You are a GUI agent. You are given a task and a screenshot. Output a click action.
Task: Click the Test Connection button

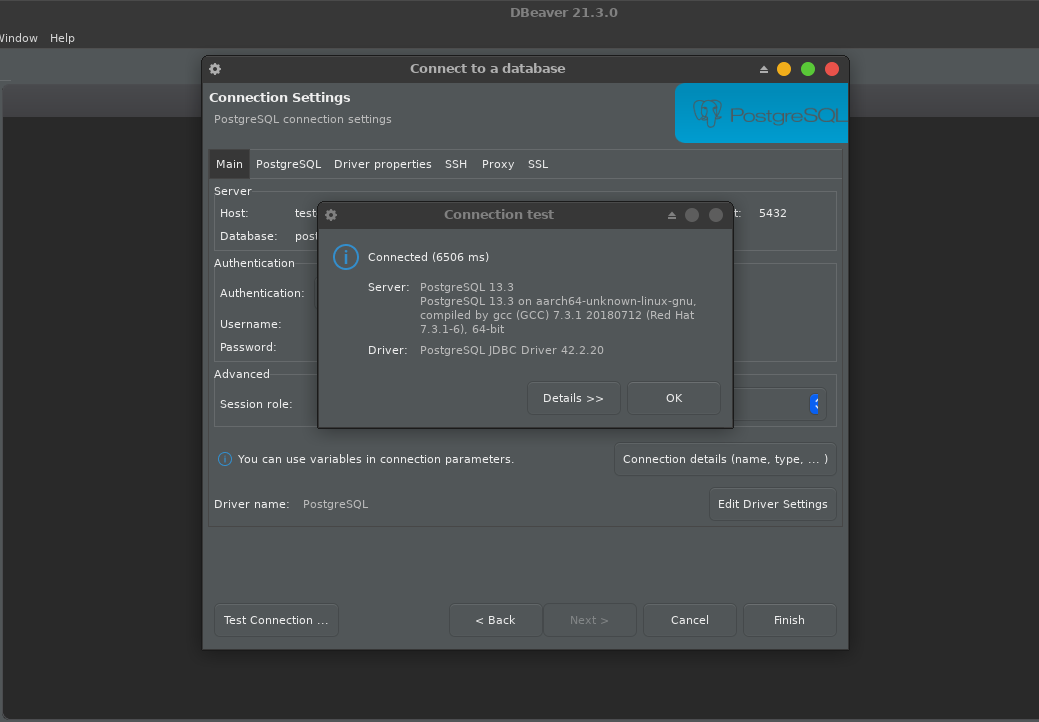point(276,620)
